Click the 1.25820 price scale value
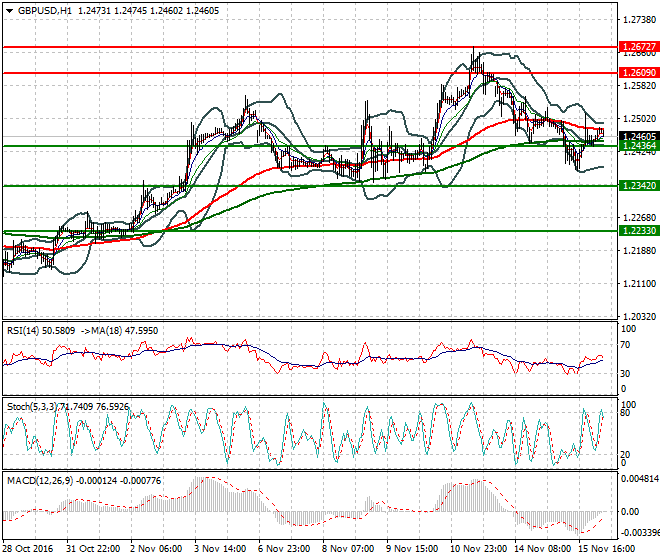The width and height of the screenshot is (660, 560). 639,86
